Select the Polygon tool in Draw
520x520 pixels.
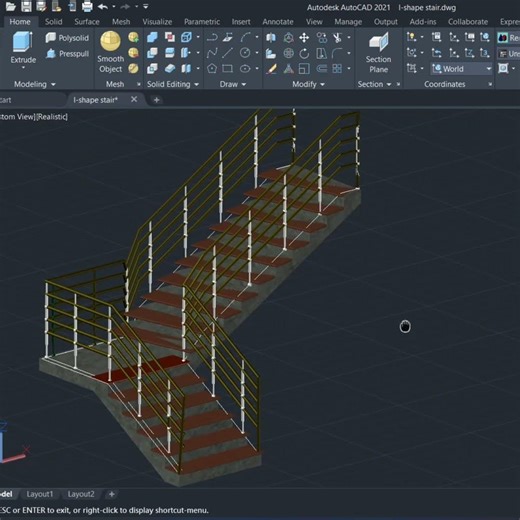click(x=212, y=69)
